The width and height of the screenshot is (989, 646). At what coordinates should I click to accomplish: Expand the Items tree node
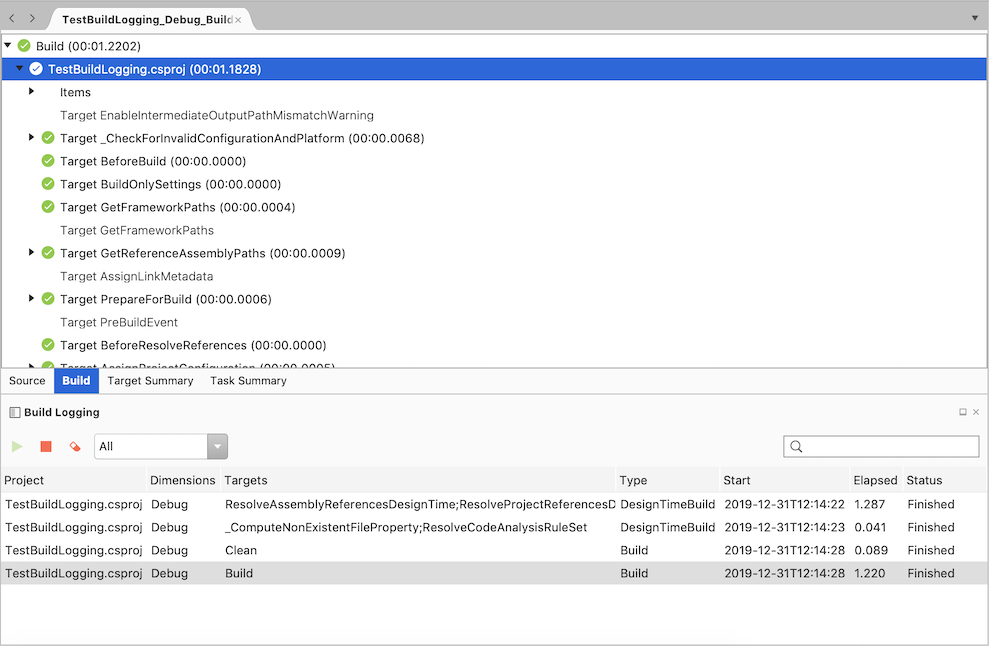(30, 91)
